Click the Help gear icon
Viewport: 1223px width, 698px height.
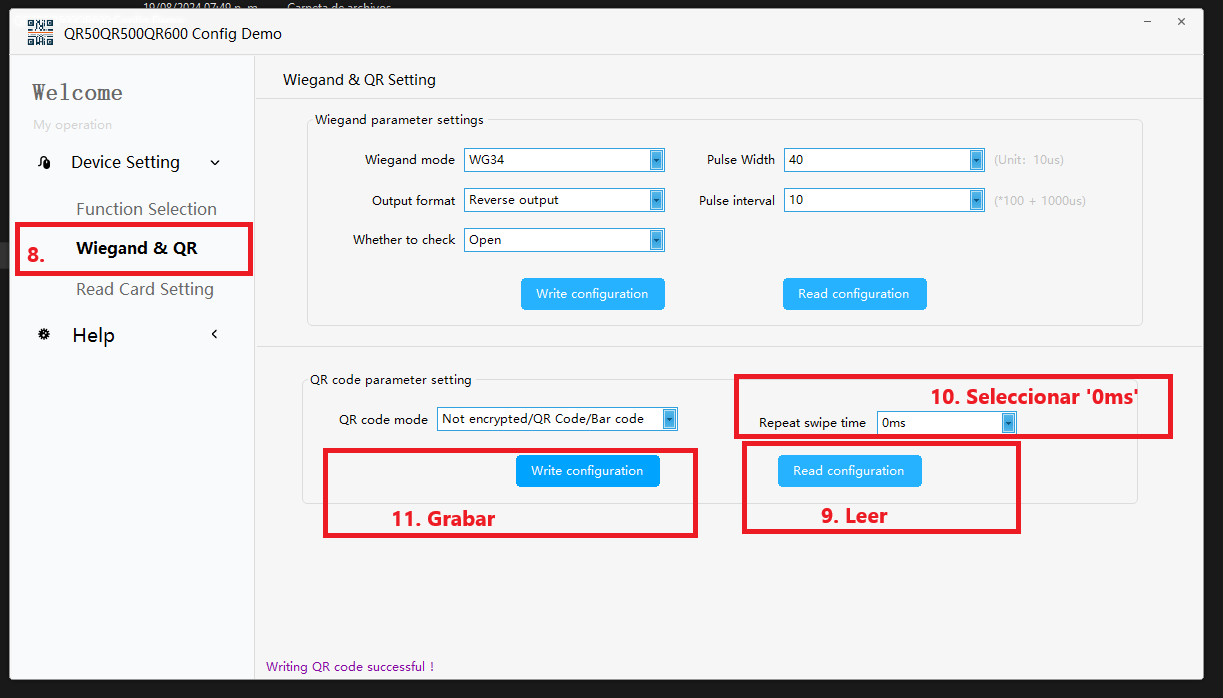(x=44, y=335)
